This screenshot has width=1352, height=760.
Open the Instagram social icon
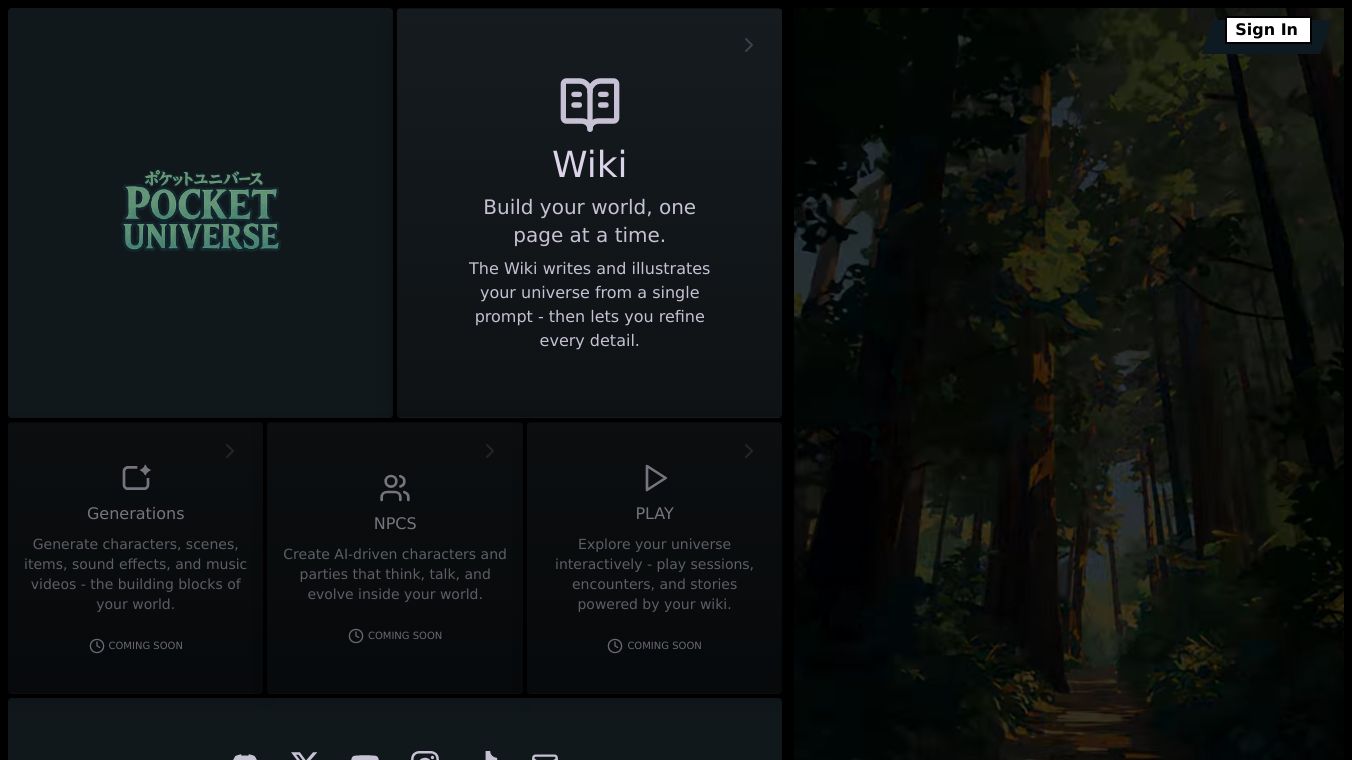(x=425, y=756)
